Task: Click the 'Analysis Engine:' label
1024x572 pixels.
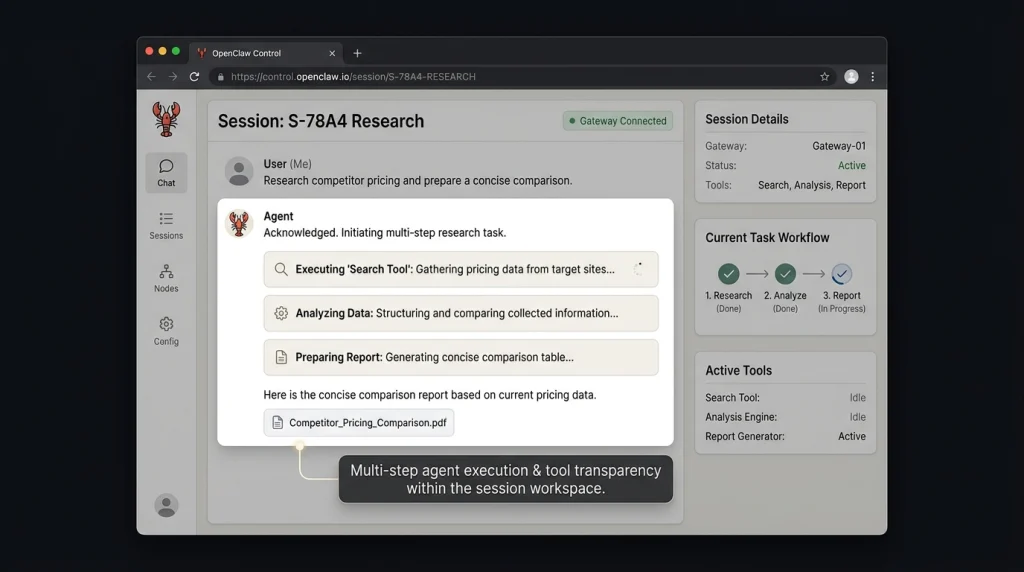Action: click(x=741, y=417)
